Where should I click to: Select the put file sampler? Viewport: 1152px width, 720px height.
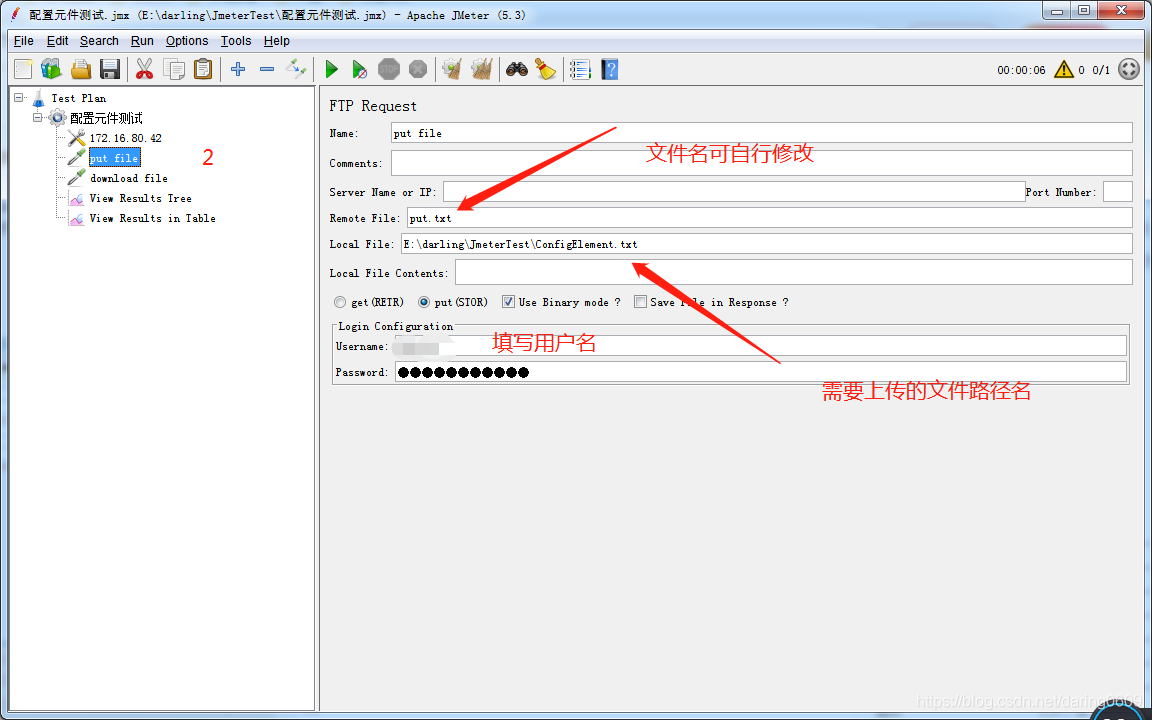[114, 158]
